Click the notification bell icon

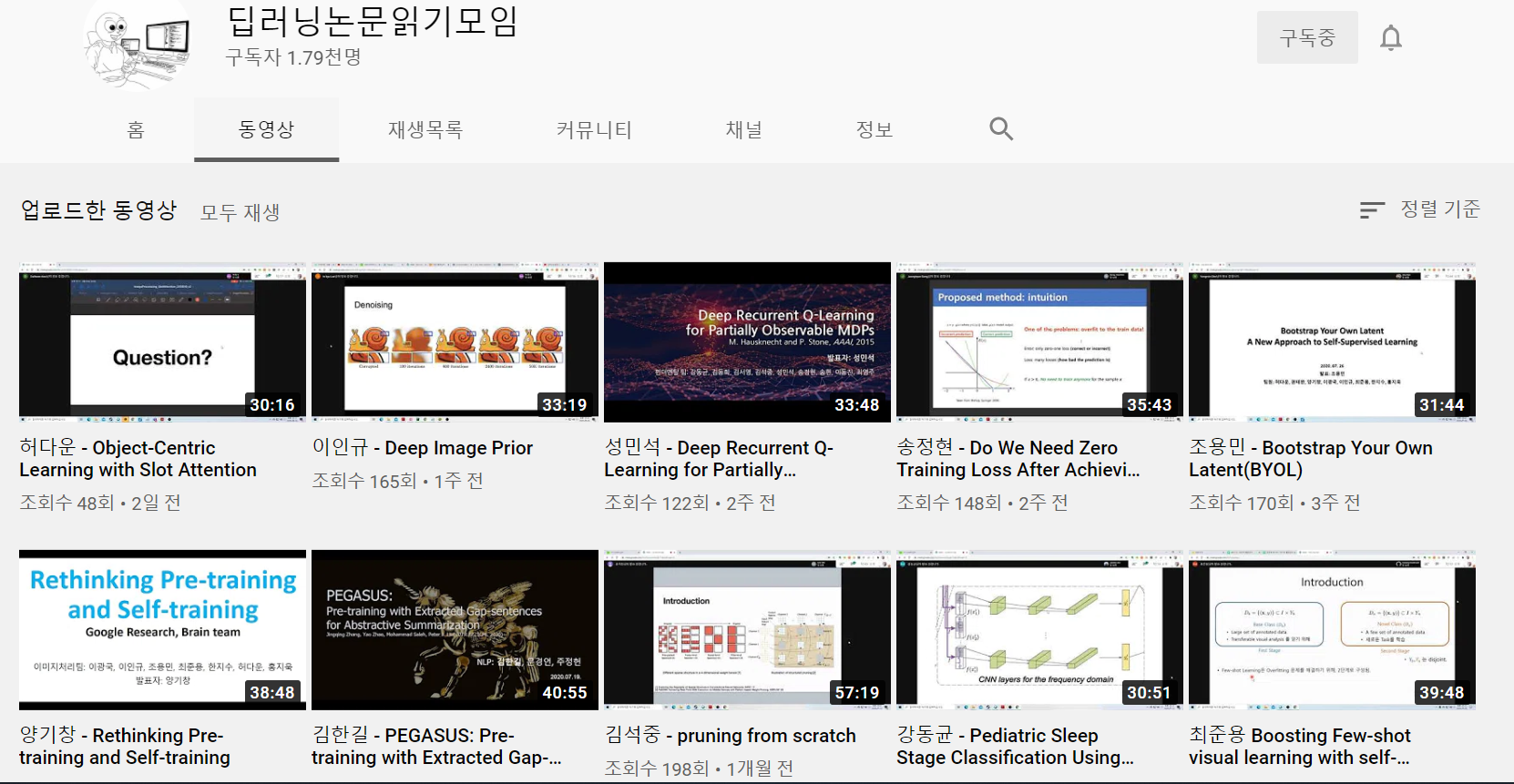click(x=1390, y=38)
